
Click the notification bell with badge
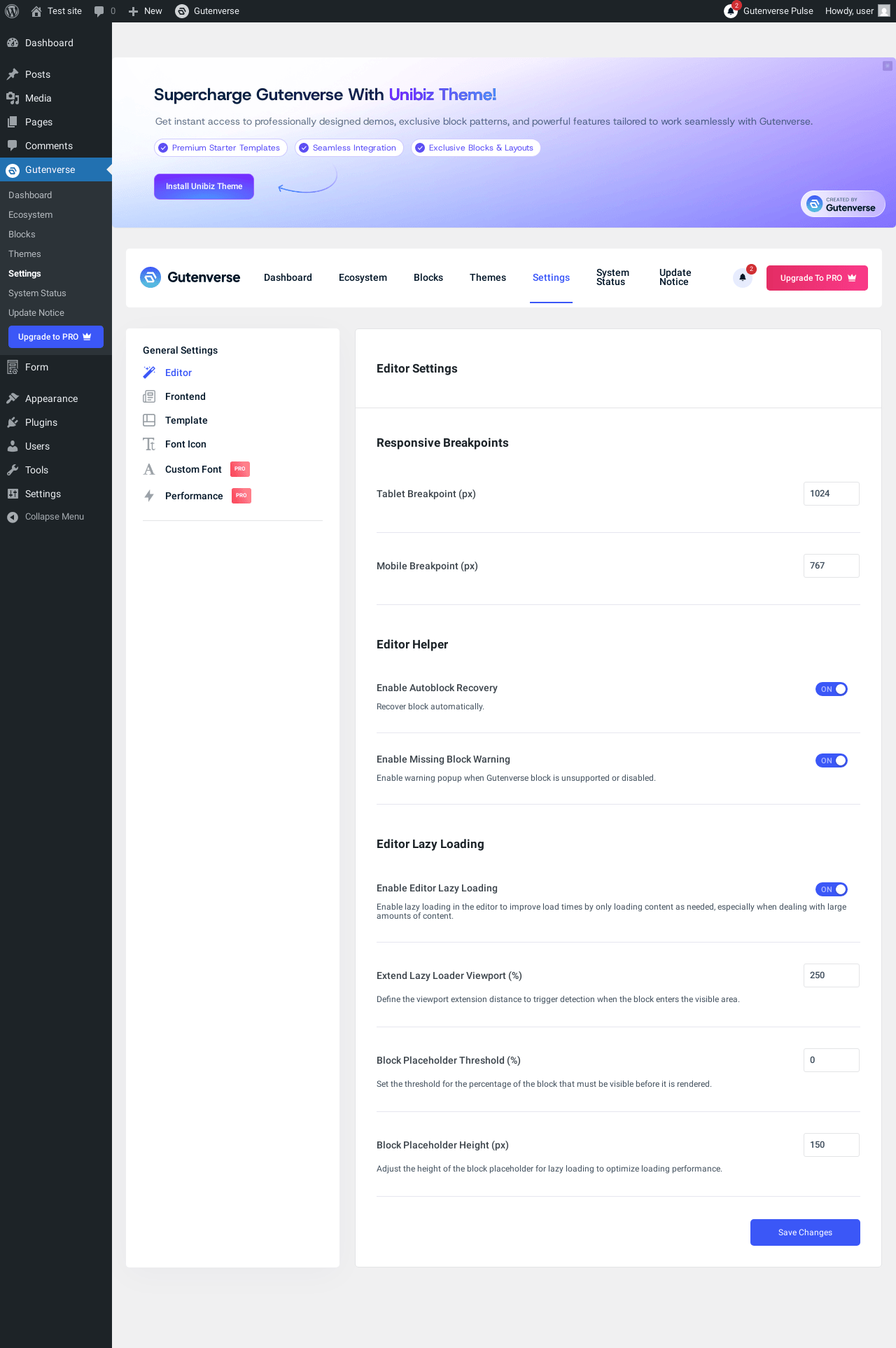(x=743, y=277)
